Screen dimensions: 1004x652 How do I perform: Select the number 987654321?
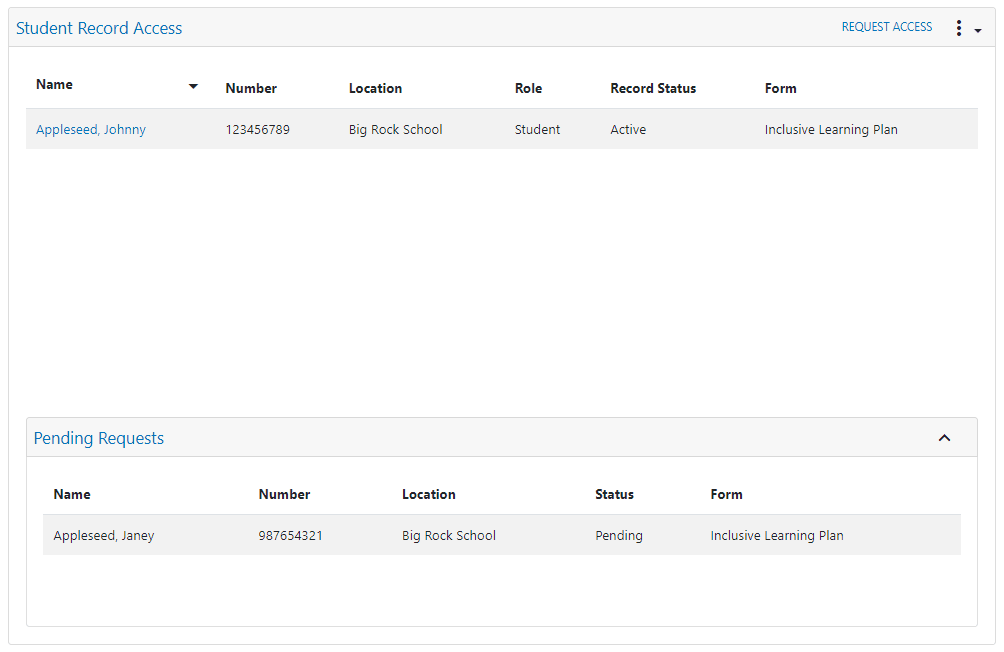(291, 535)
